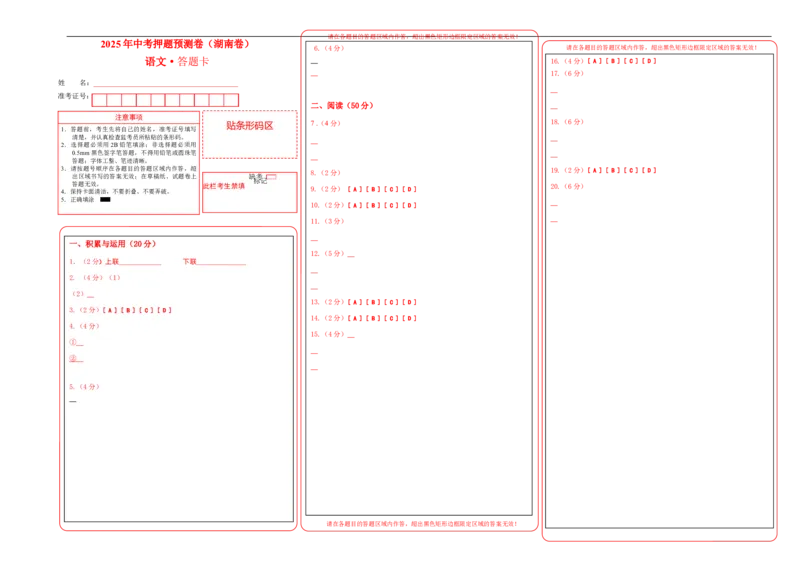Mark option D for question 3
This screenshot has height=566, width=800.
point(164,310)
